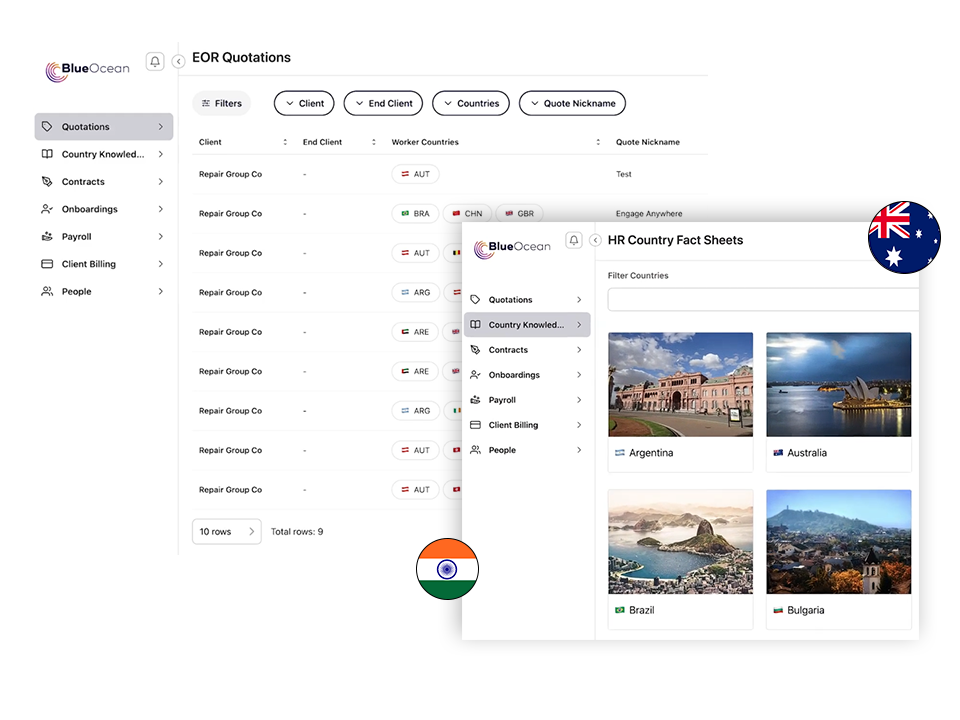Click the notification bell in EOR Quotations window
Viewport: 960px width, 720px height.
click(155, 62)
